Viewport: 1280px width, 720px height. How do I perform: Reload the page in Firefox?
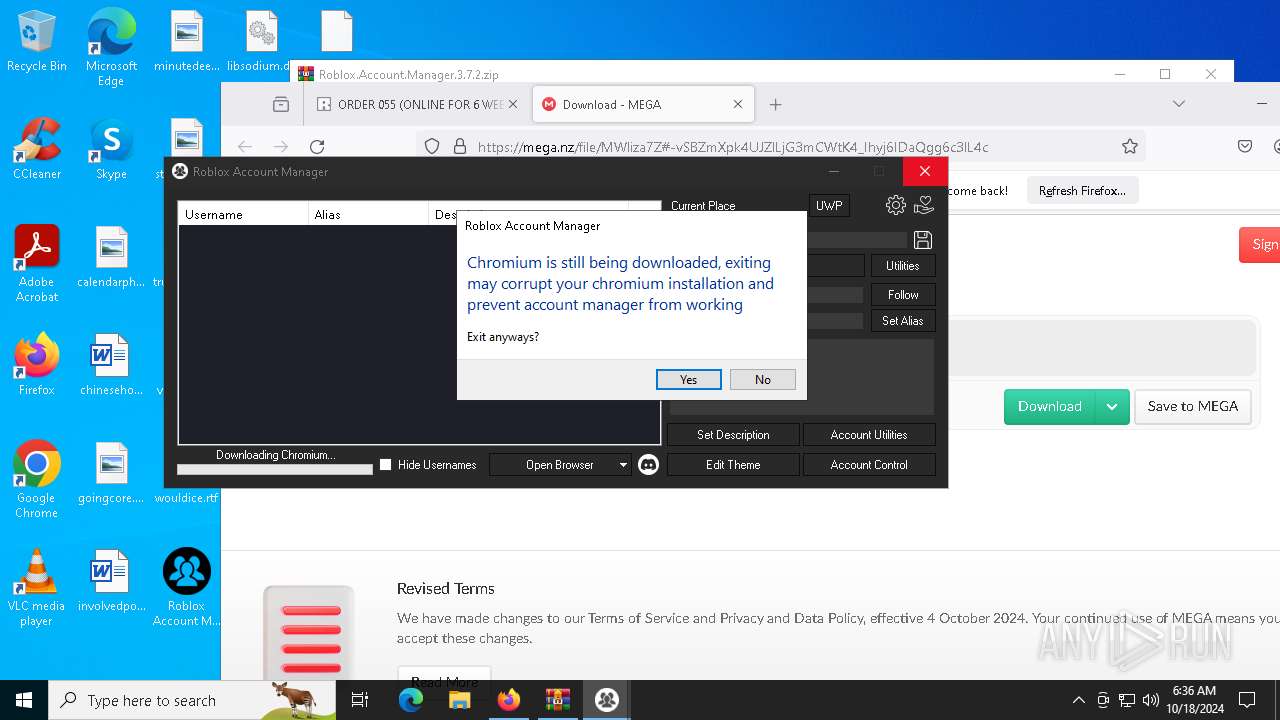[317, 147]
